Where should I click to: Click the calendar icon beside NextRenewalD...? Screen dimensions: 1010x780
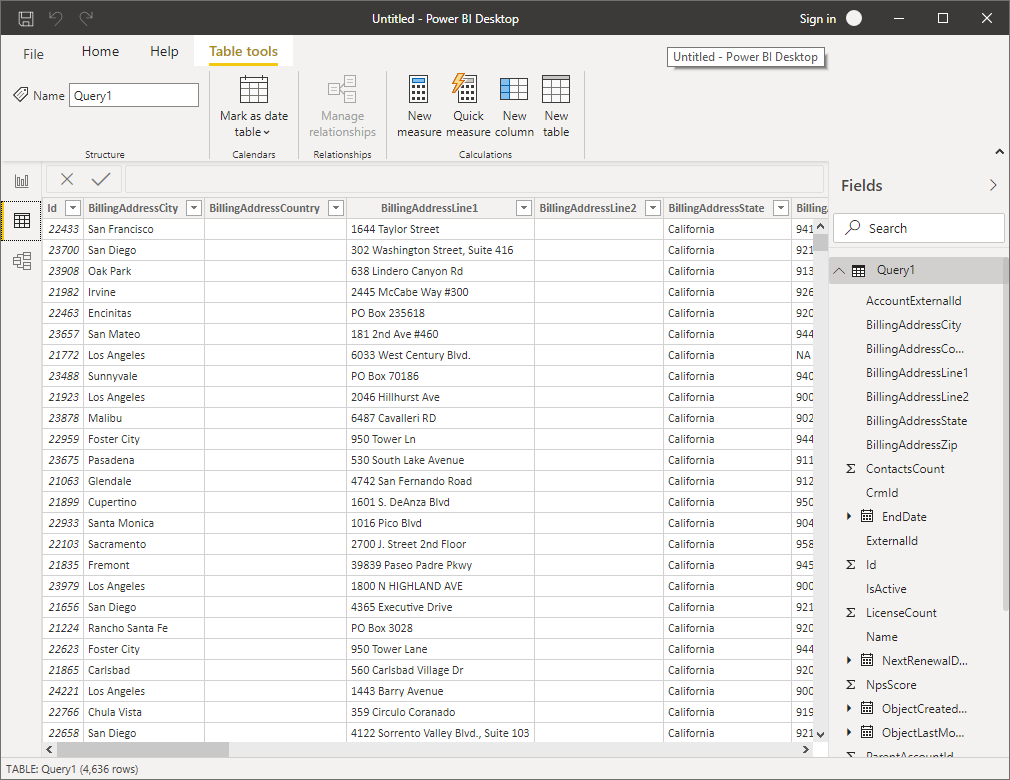(x=867, y=660)
